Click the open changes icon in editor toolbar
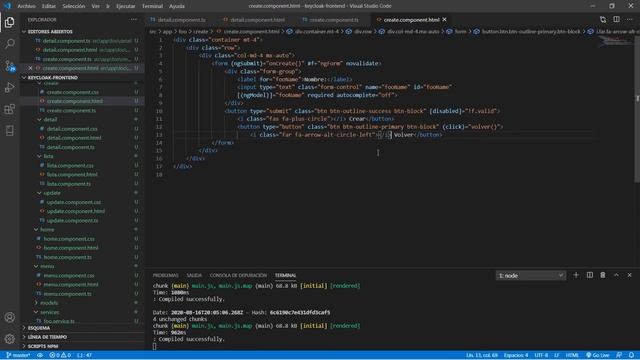 click(603, 20)
